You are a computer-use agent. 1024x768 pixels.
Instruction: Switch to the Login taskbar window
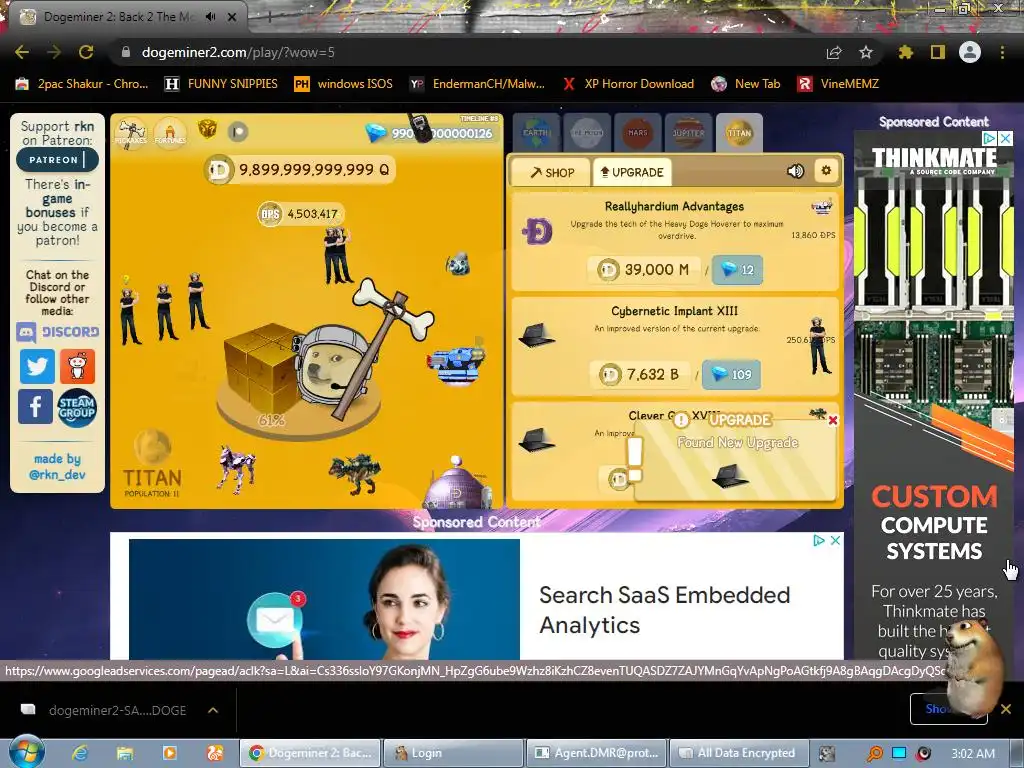[453, 753]
